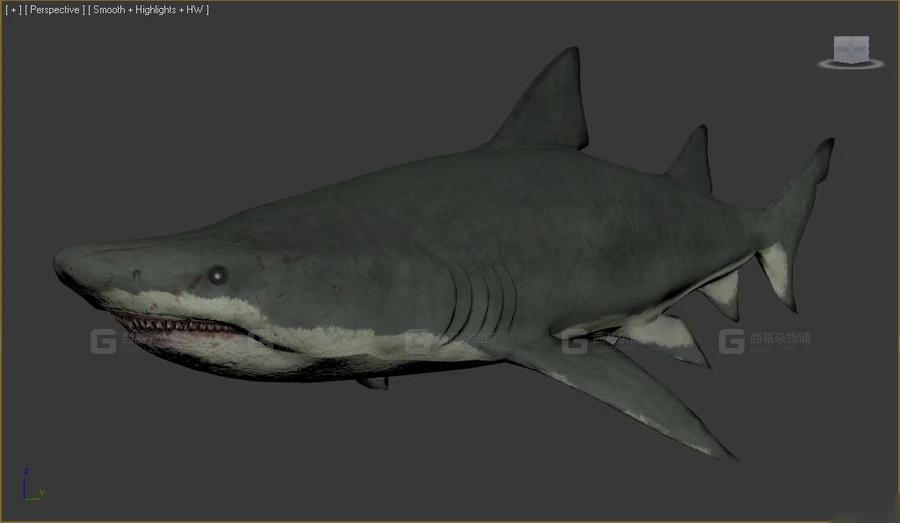The image size is (900, 523).
Task: Select the shark's second dorsal fin
Action: pyautogui.click(x=691, y=160)
